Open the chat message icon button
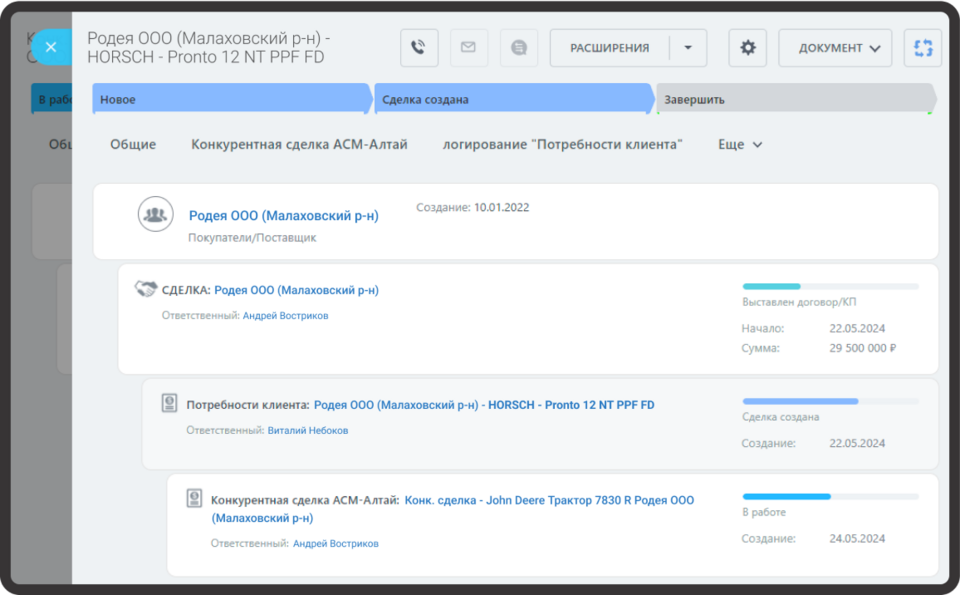The image size is (960, 595). coord(518,48)
